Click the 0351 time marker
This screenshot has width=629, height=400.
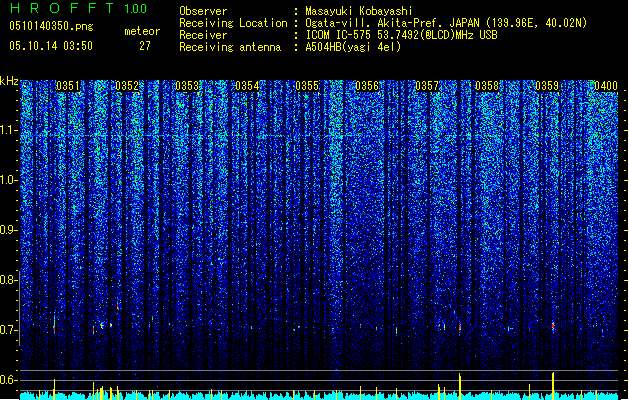point(68,86)
